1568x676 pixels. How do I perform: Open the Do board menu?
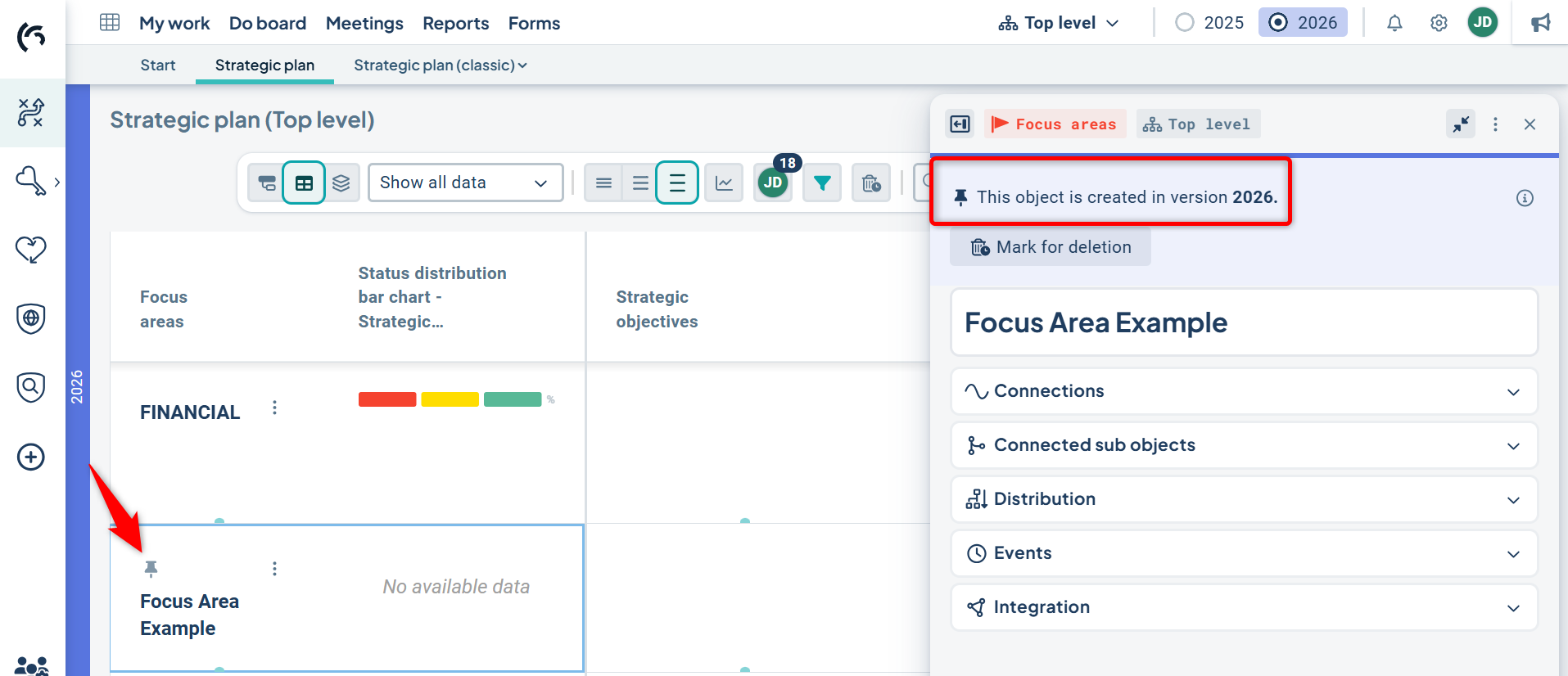(268, 23)
